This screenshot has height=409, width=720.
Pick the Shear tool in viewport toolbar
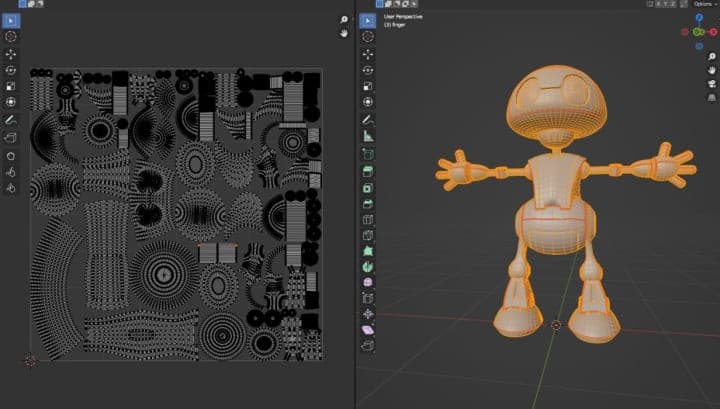click(x=367, y=329)
